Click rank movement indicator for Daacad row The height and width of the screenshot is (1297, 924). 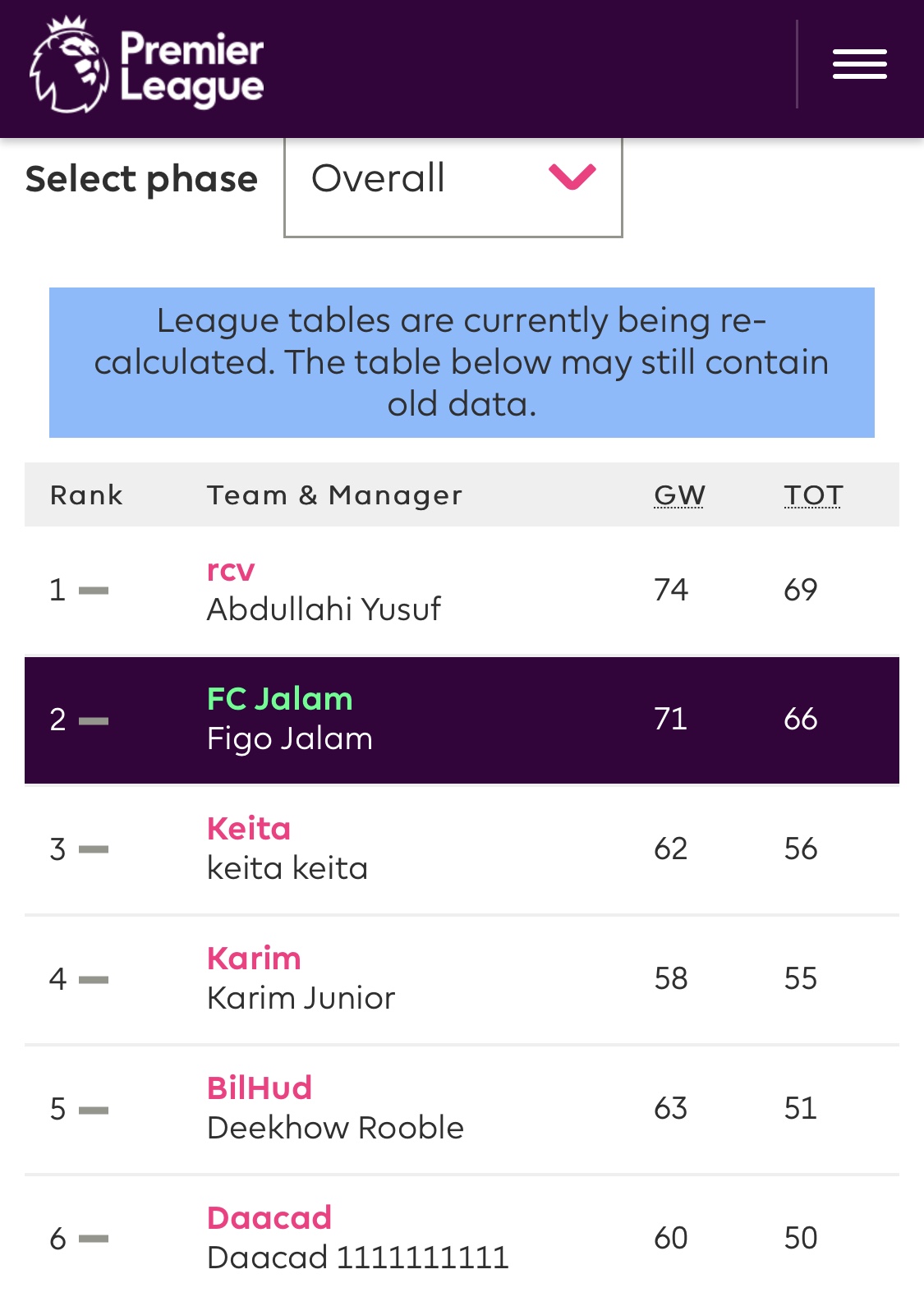click(x=94, y=1240)
